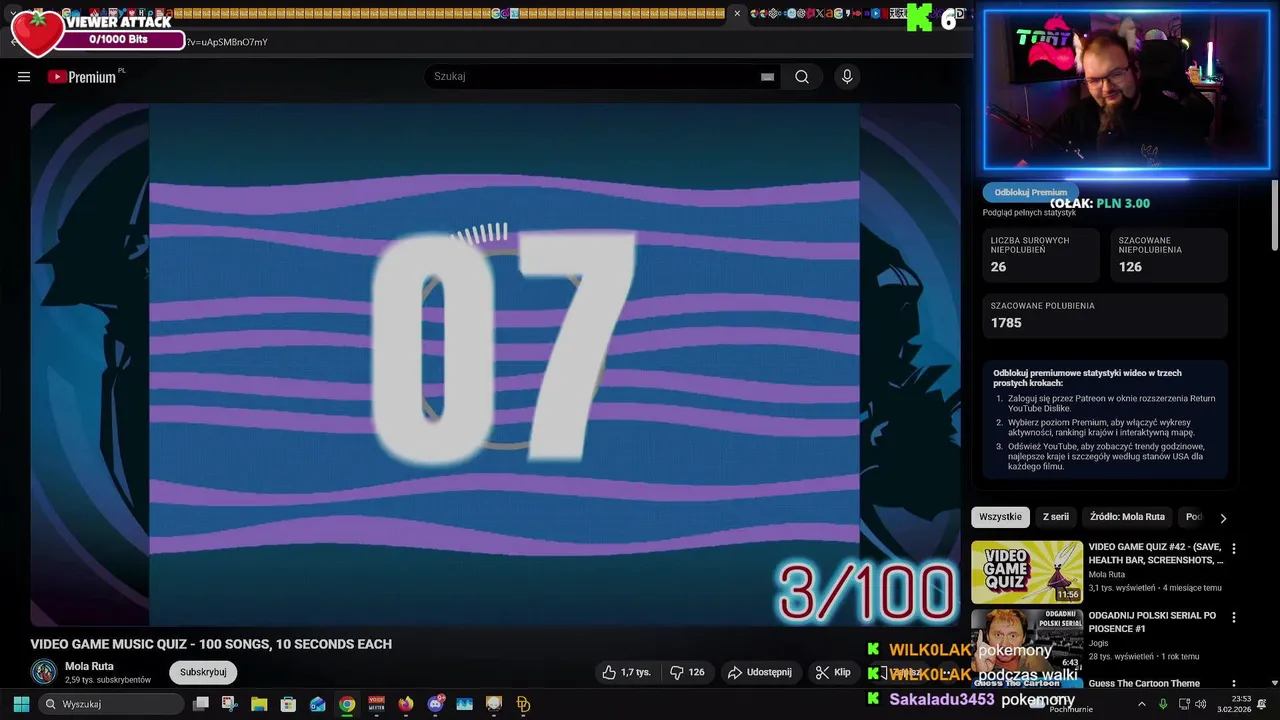The height and width of the screenshot is (720, 1280).
Task: Open Outlook from the taskbar
Action: (318, 704)
